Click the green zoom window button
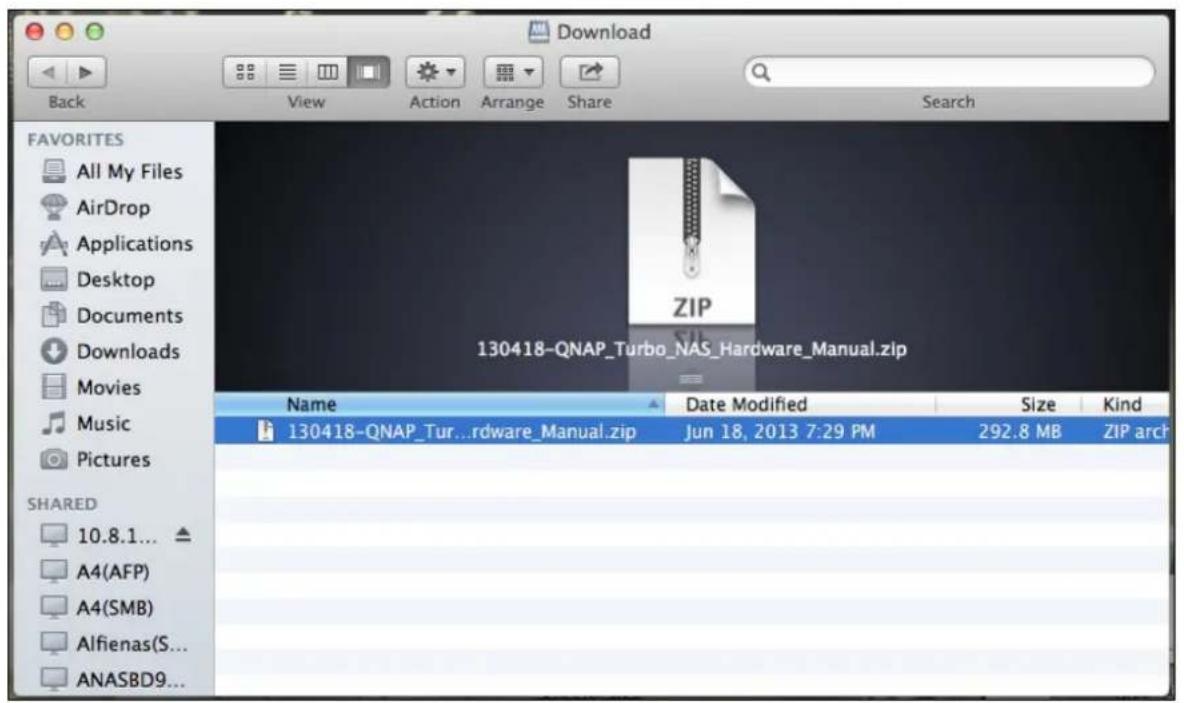 [x=94, y=32]
